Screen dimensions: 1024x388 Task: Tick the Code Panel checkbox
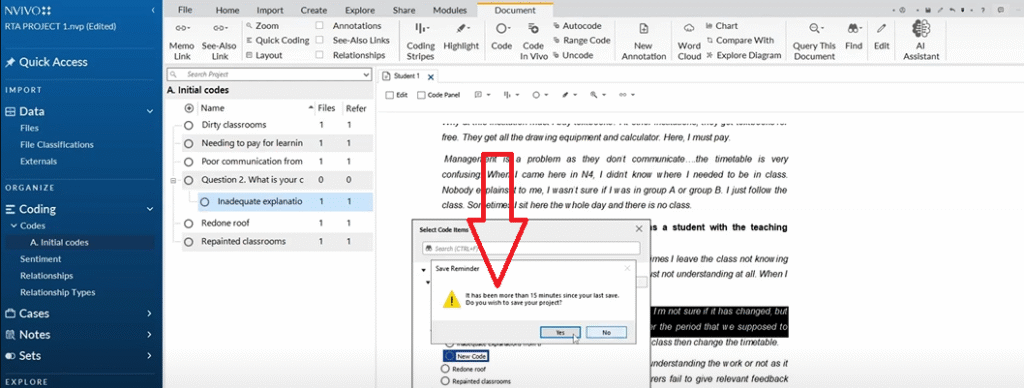pyautogui.click(x=421, y=95)
